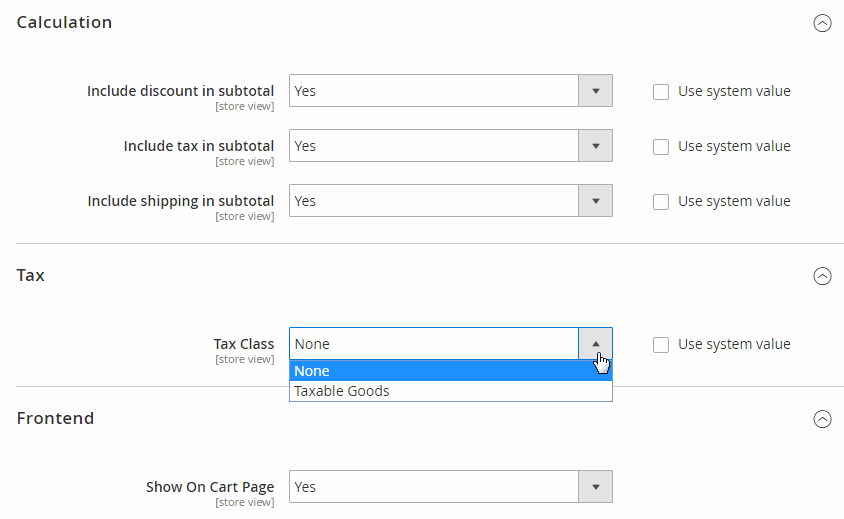The image size is (844, 519).
Task: Enable Use system value for Tax Class
Action: [x=661, y=344]
